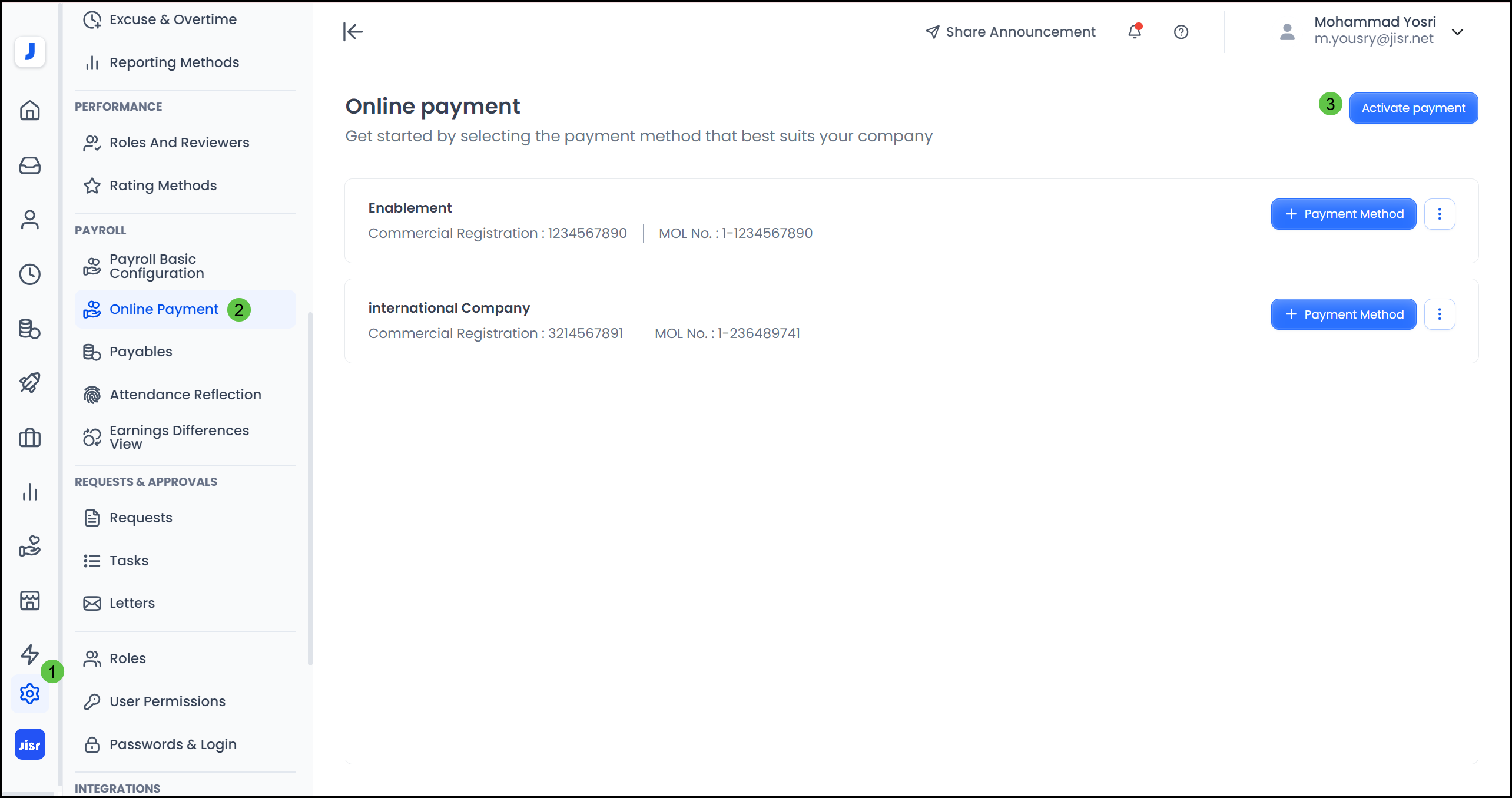Click Share Announcement in the top bar
The width and height of the screenshot is (1512, 798).
[x=1010, y=31]
